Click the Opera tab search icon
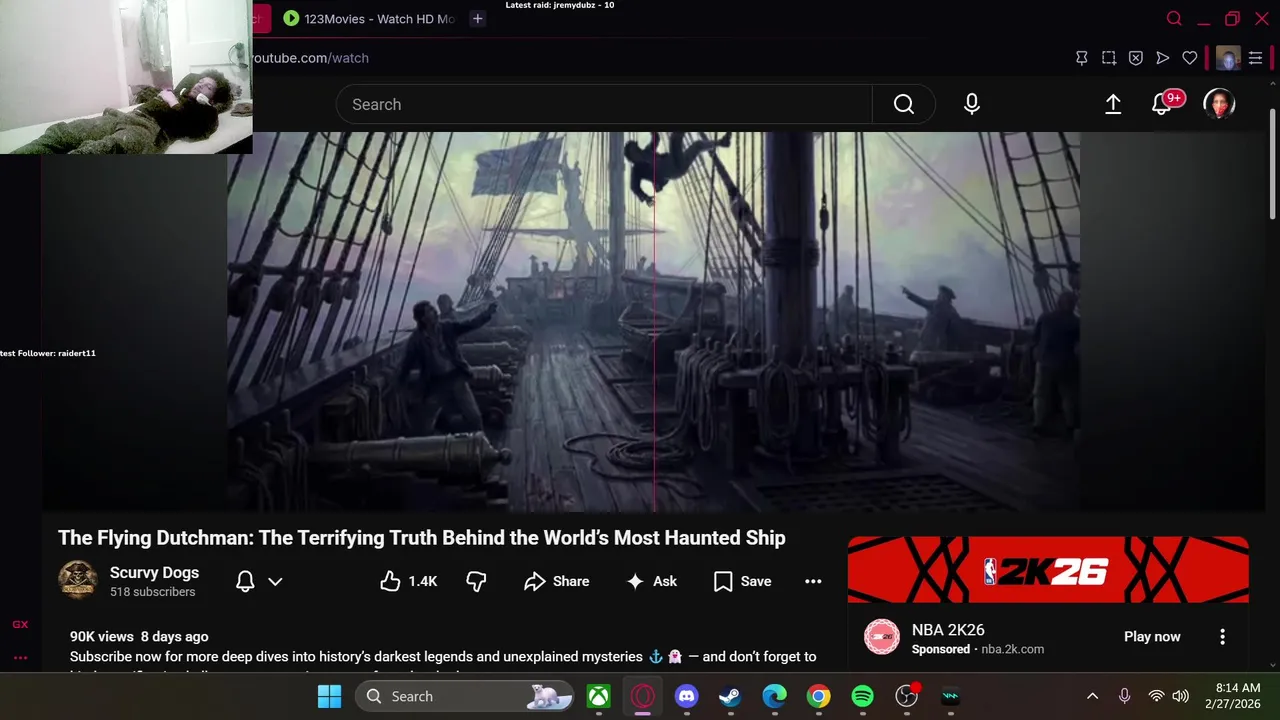 coord(1174,18)
